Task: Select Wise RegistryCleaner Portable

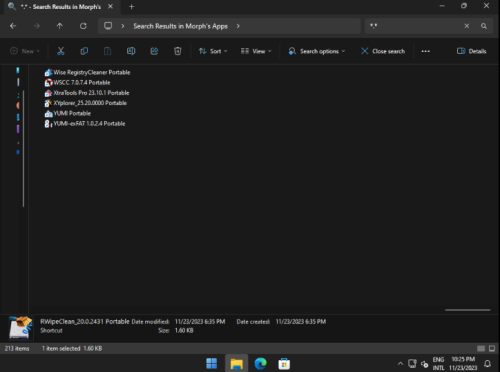Action: pos(87,72)
